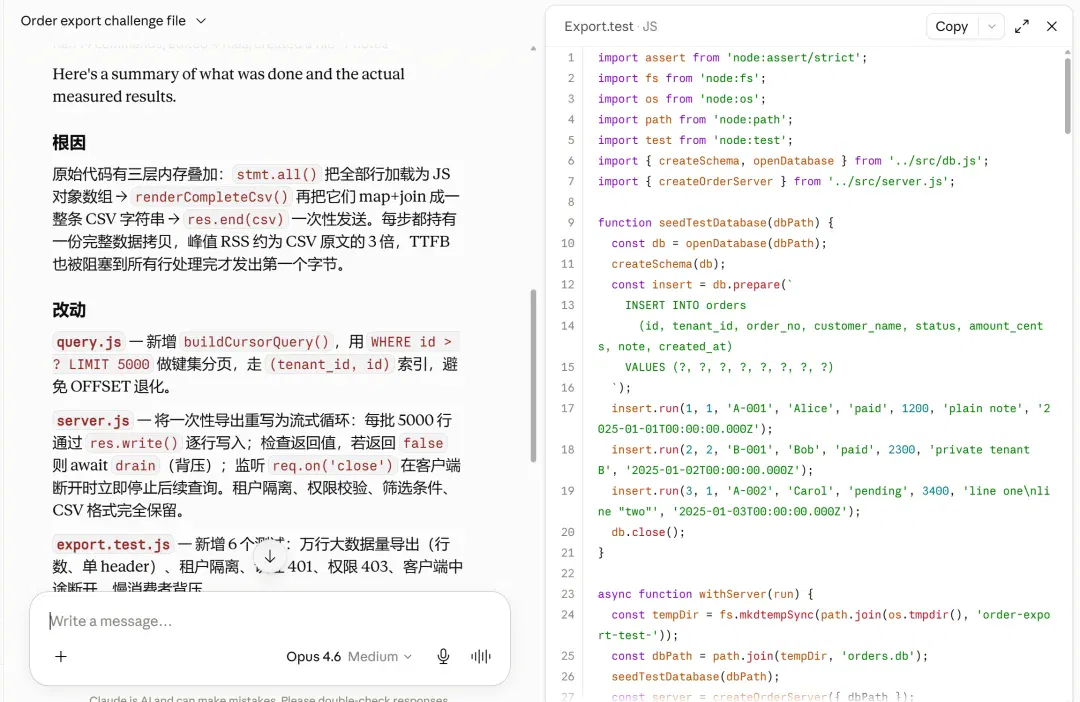This screenshot has width=1080, height=702.
Task: Click the Write a message input field
Action: [269, 621]
